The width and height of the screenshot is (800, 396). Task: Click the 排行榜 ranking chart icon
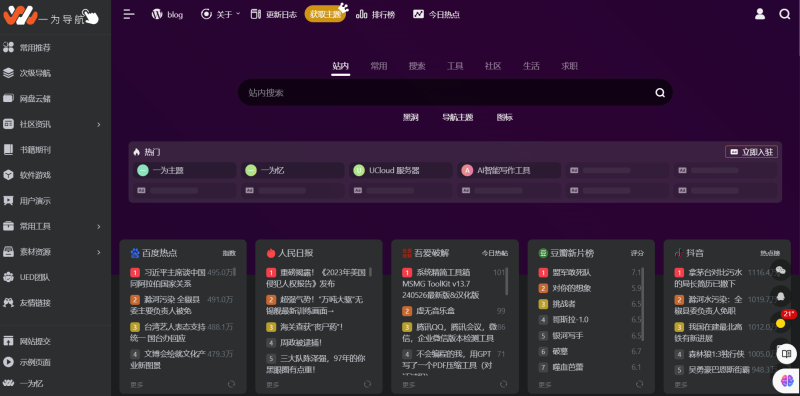click(x=362, y=14)
